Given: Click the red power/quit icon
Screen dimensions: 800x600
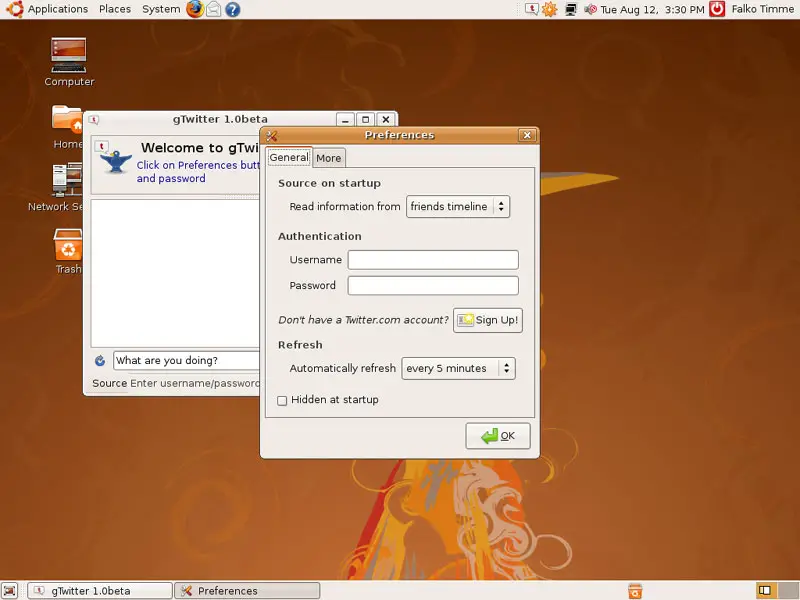Looking at the screenshot, I should pyautogui.click(x=717, y=9).
